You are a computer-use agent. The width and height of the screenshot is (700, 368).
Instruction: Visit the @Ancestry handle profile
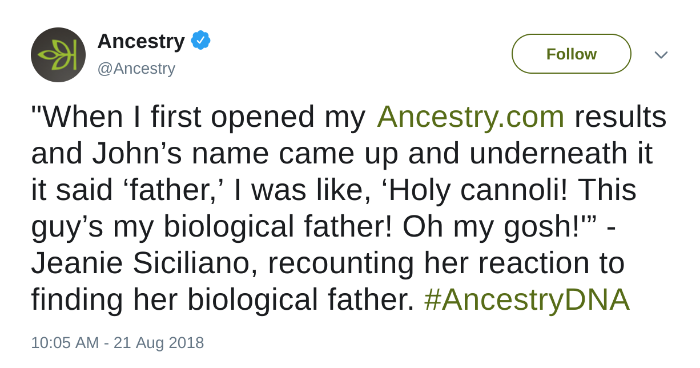coord(136,69)
